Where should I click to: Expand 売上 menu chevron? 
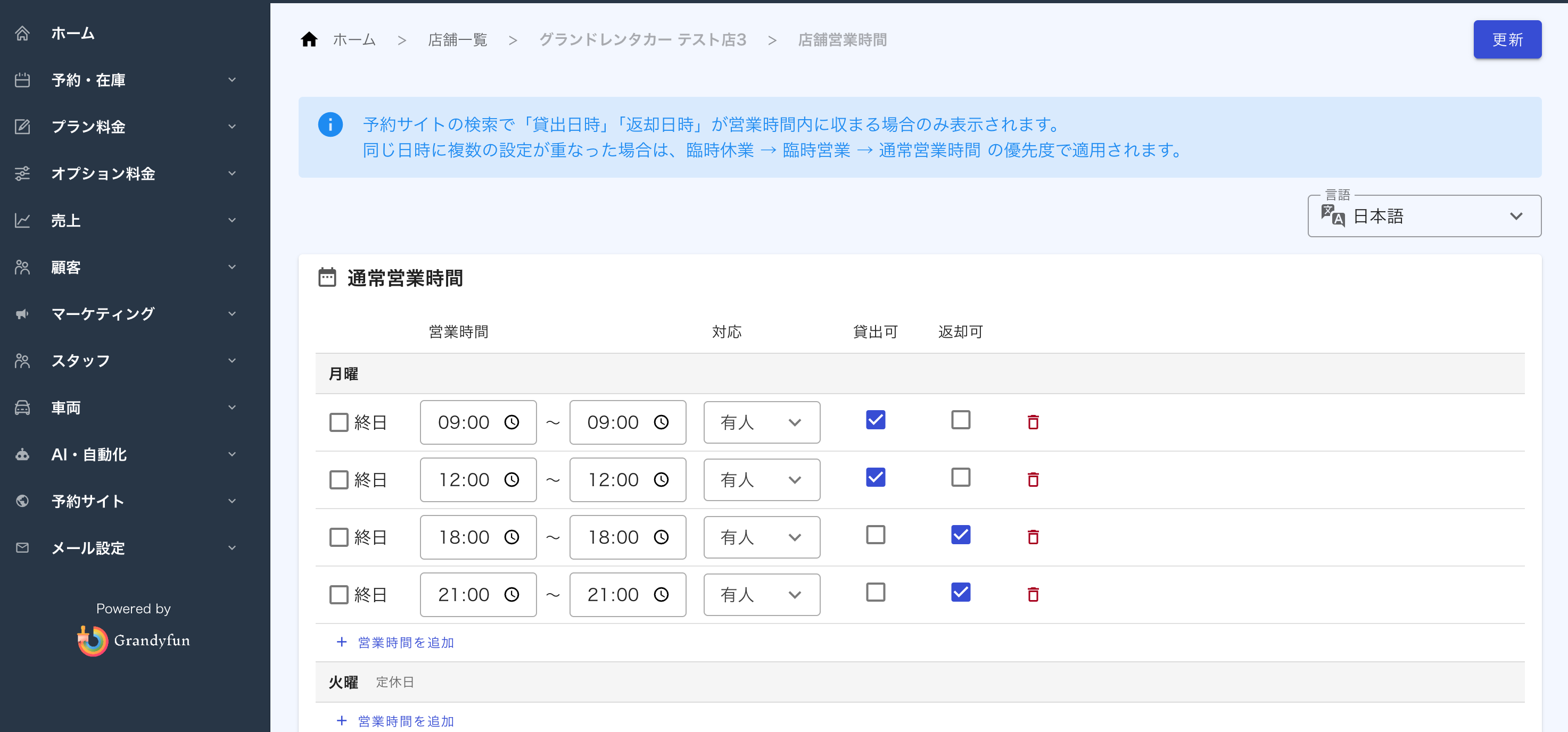(x=232, y=220)
